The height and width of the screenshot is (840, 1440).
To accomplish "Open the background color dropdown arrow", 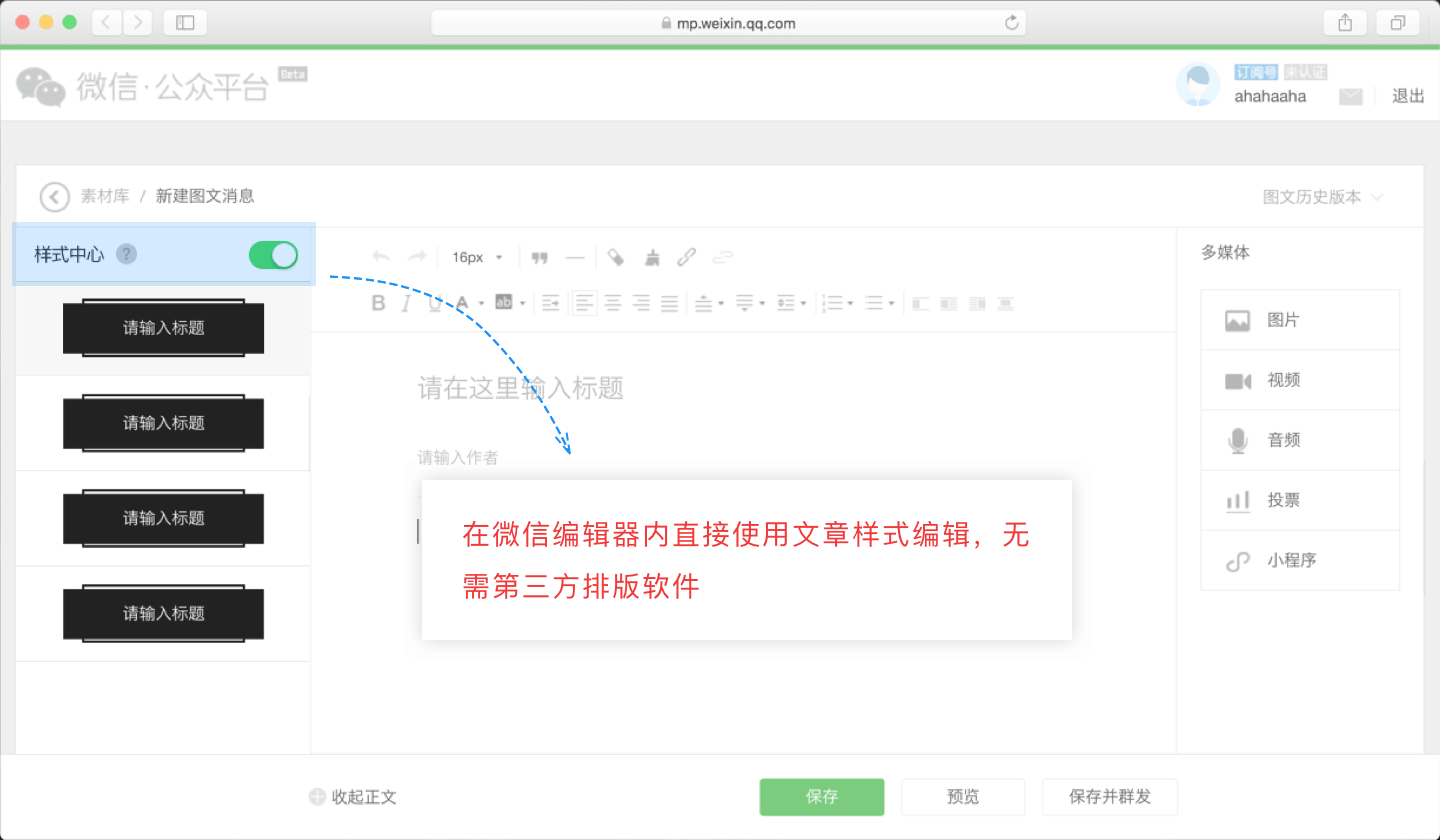I will (x=522, y=303).
